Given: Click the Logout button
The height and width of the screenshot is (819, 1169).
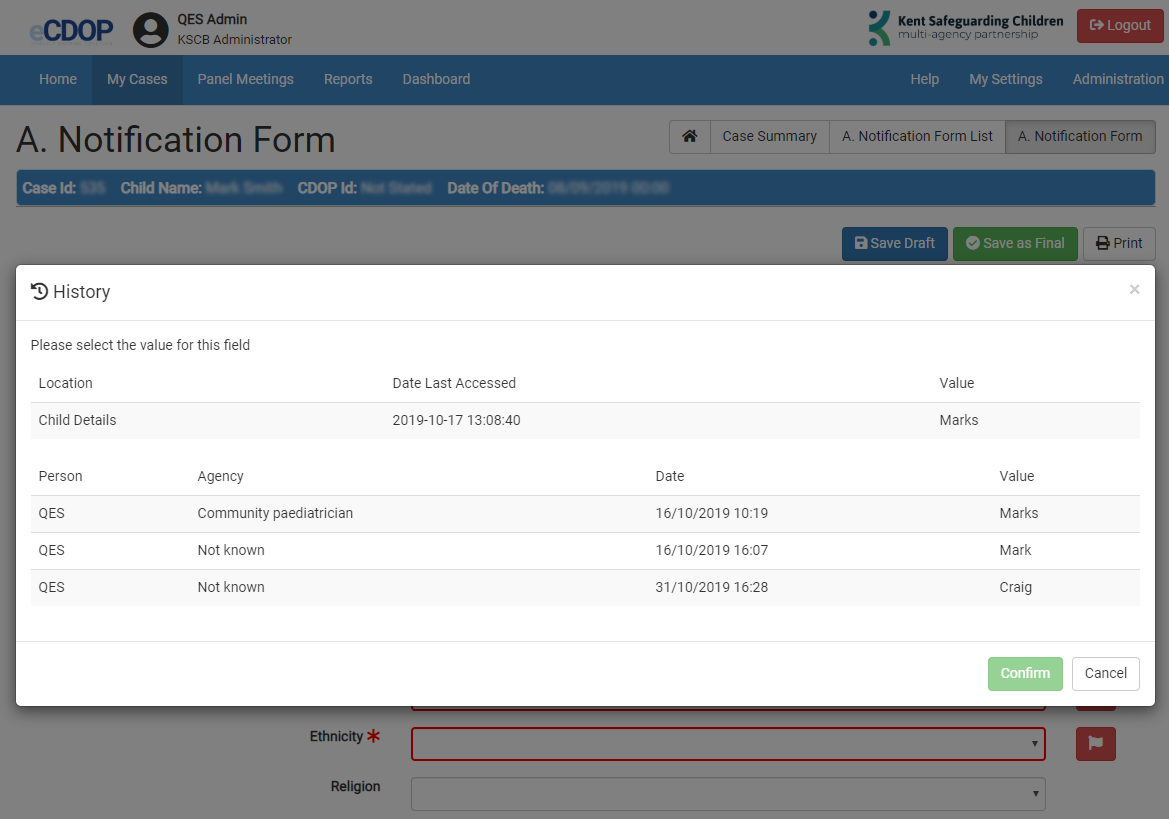Looking at the screenshot, I should click(1119, 25).
